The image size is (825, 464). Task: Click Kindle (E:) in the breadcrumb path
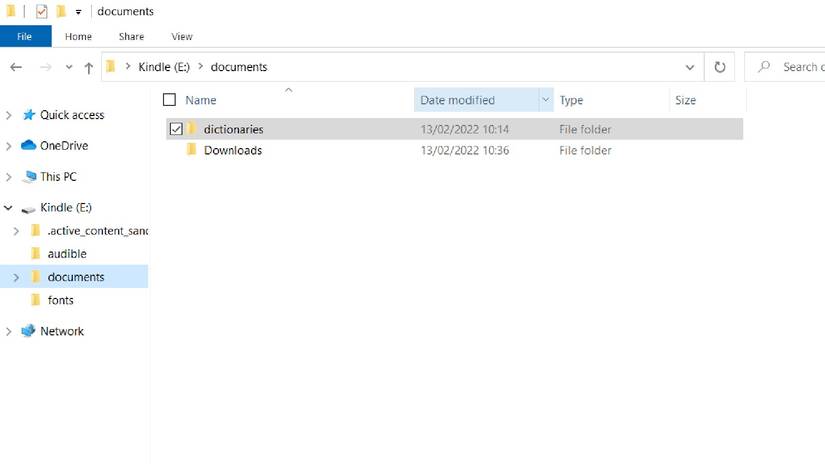click(164, 67)
